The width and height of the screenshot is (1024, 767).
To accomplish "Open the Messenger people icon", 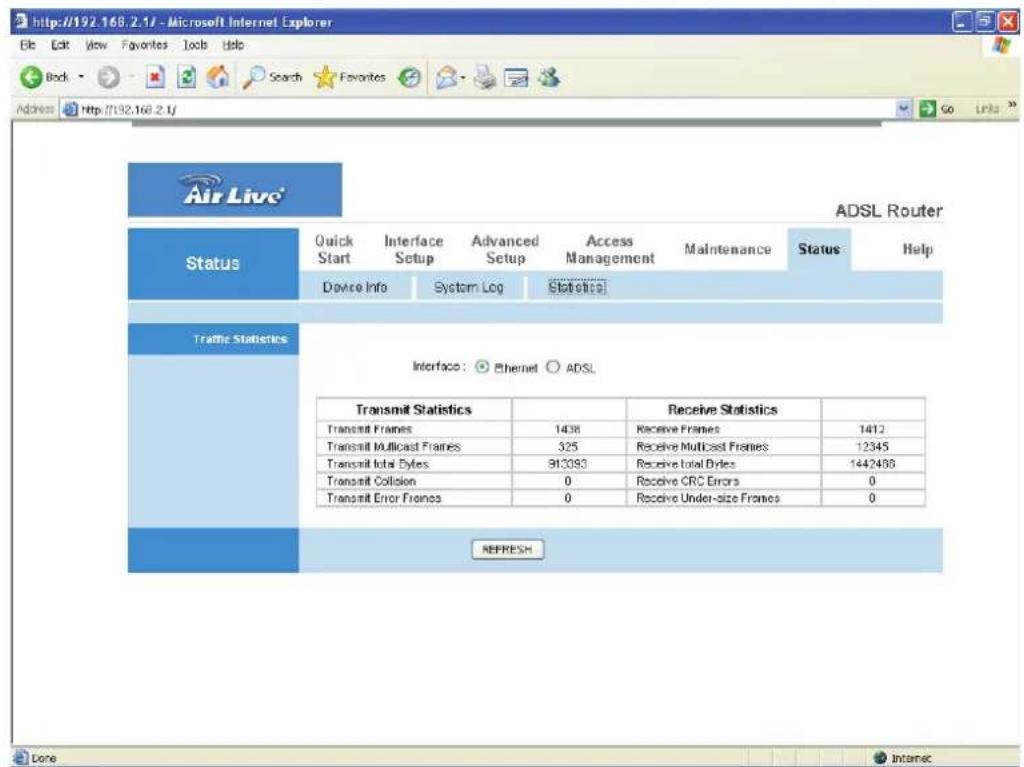I will (x=549, y=78).
